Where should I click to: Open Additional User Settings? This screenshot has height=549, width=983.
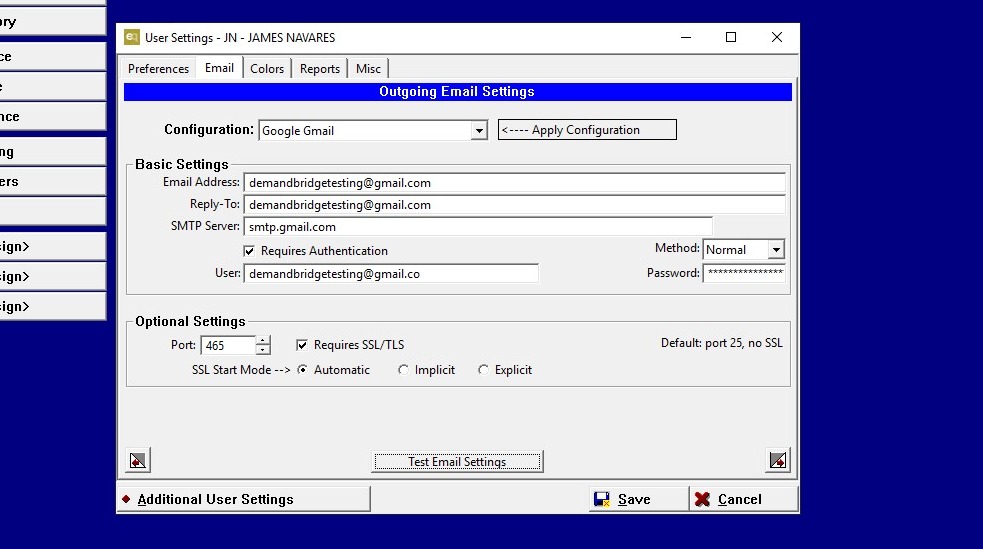point(243,499)
